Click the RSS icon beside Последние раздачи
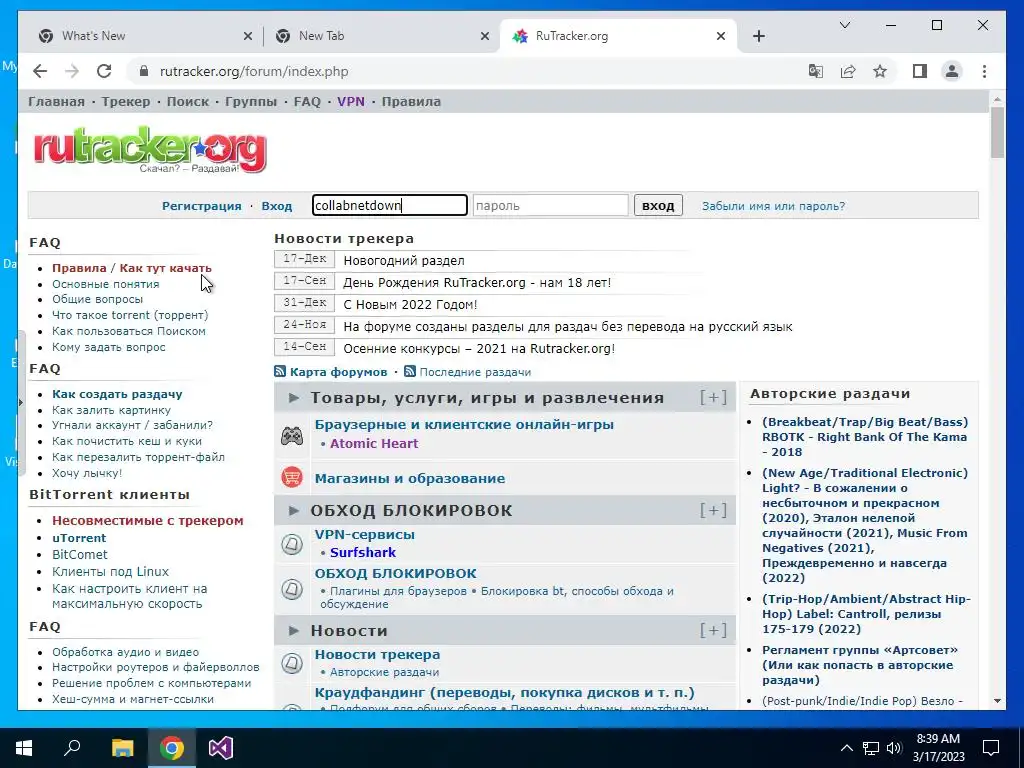This screenshot has width=1024, height=768. coord(410,372)
